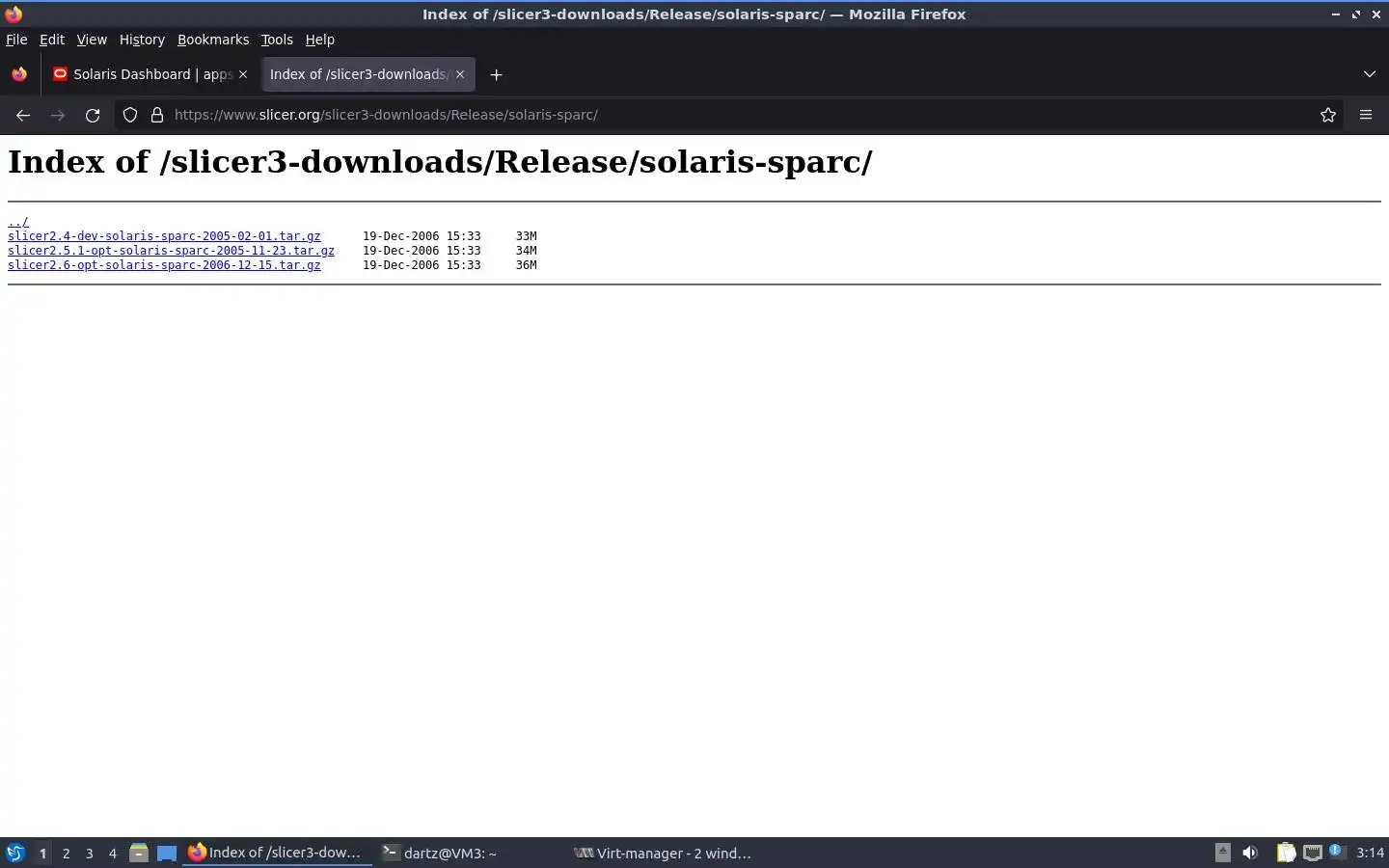
Task: Switch to the Solaris Dashboard tab
Action: 150,74
